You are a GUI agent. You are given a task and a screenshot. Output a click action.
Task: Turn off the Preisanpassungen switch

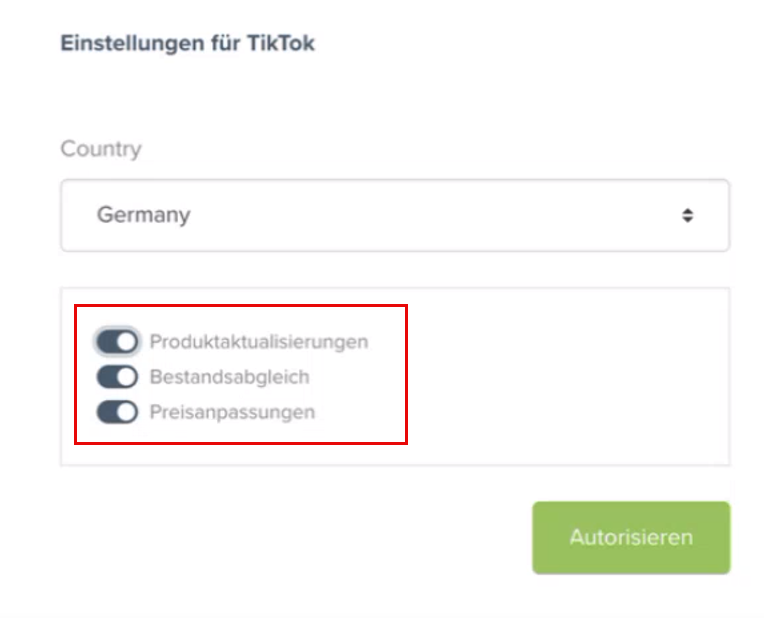(117, 412)
